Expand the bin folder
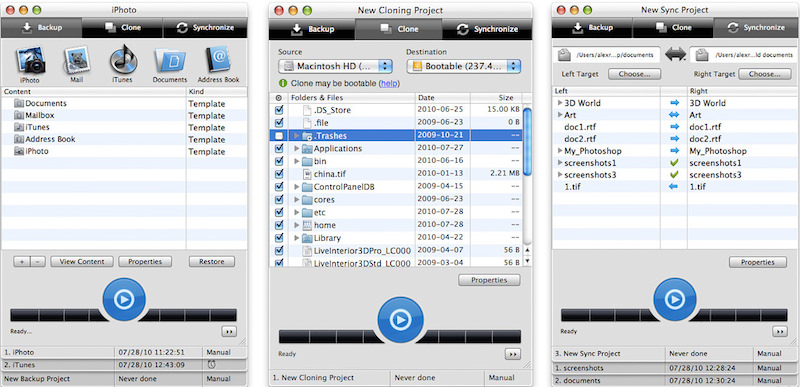Viewport: 800px width, 387px height. [x=296, y=161]
